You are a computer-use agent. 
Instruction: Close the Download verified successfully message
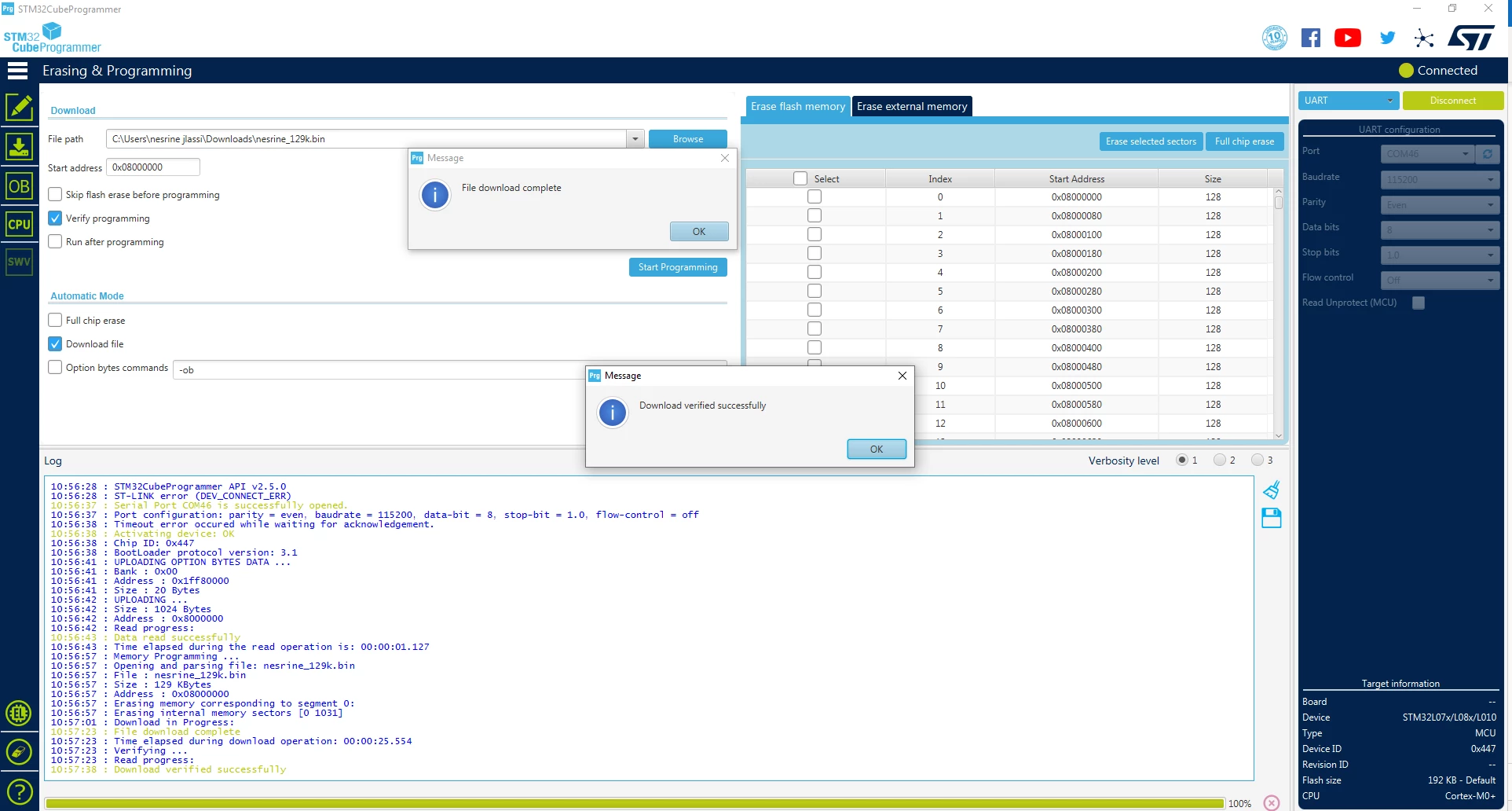click(902, 376)
